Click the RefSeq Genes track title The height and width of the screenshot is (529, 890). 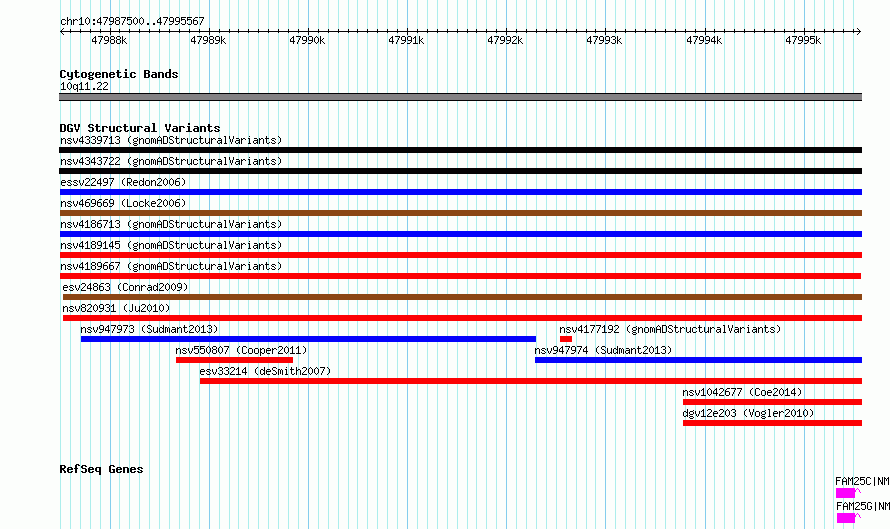tap(101, 469)
